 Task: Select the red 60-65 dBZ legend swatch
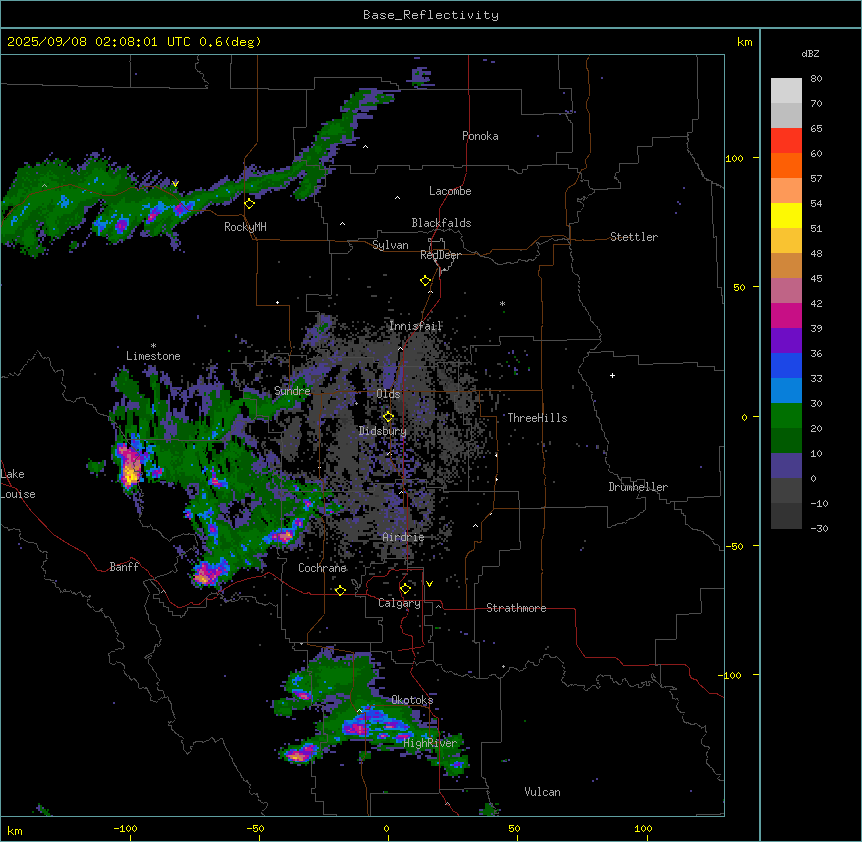(786, 141)
